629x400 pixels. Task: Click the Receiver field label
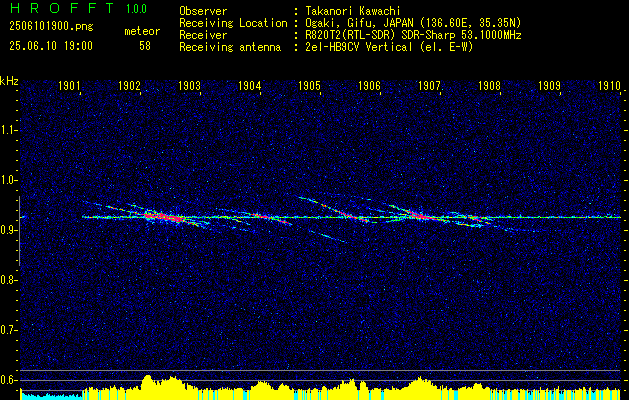pos(203,35)
